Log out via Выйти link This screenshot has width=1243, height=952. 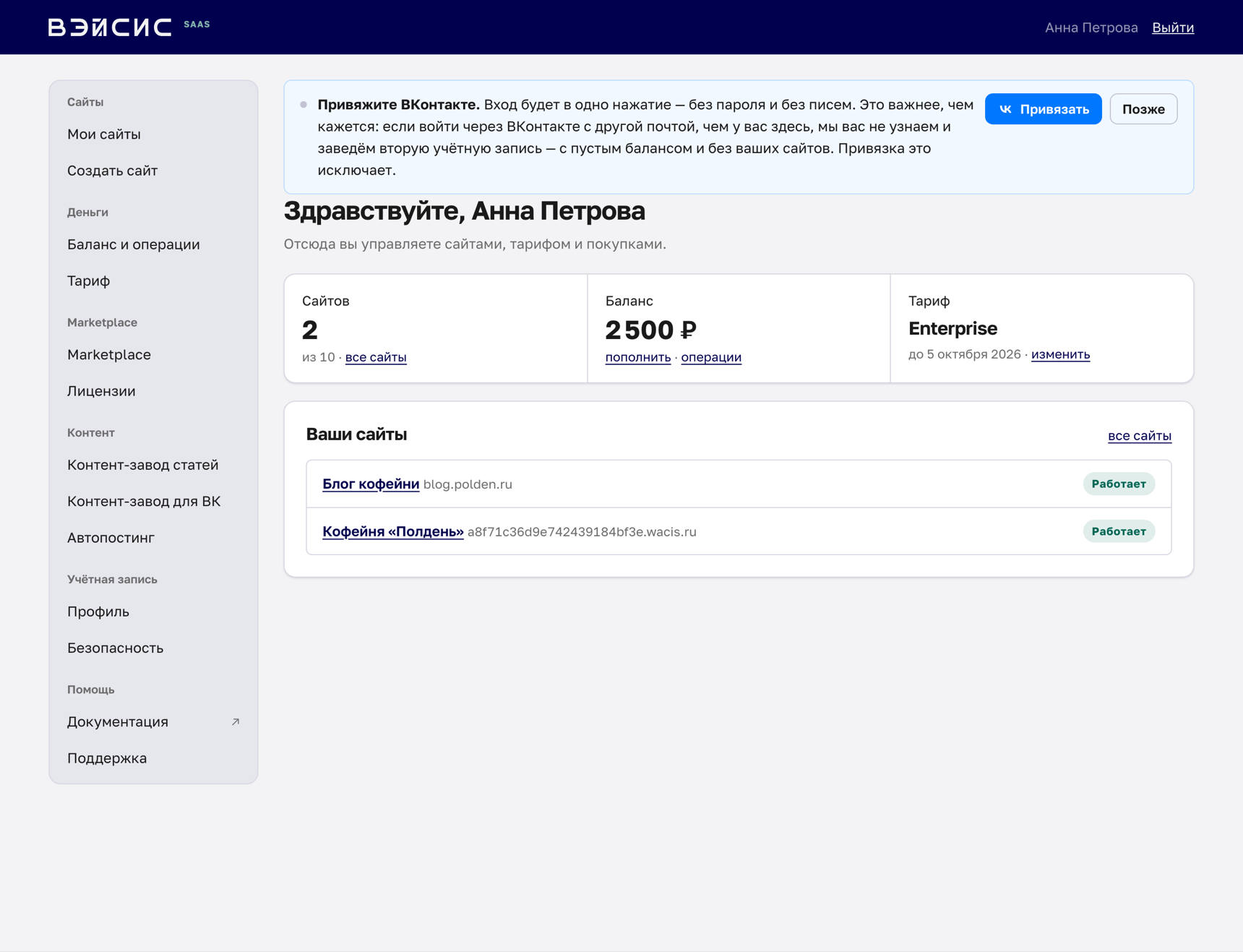1172,27
